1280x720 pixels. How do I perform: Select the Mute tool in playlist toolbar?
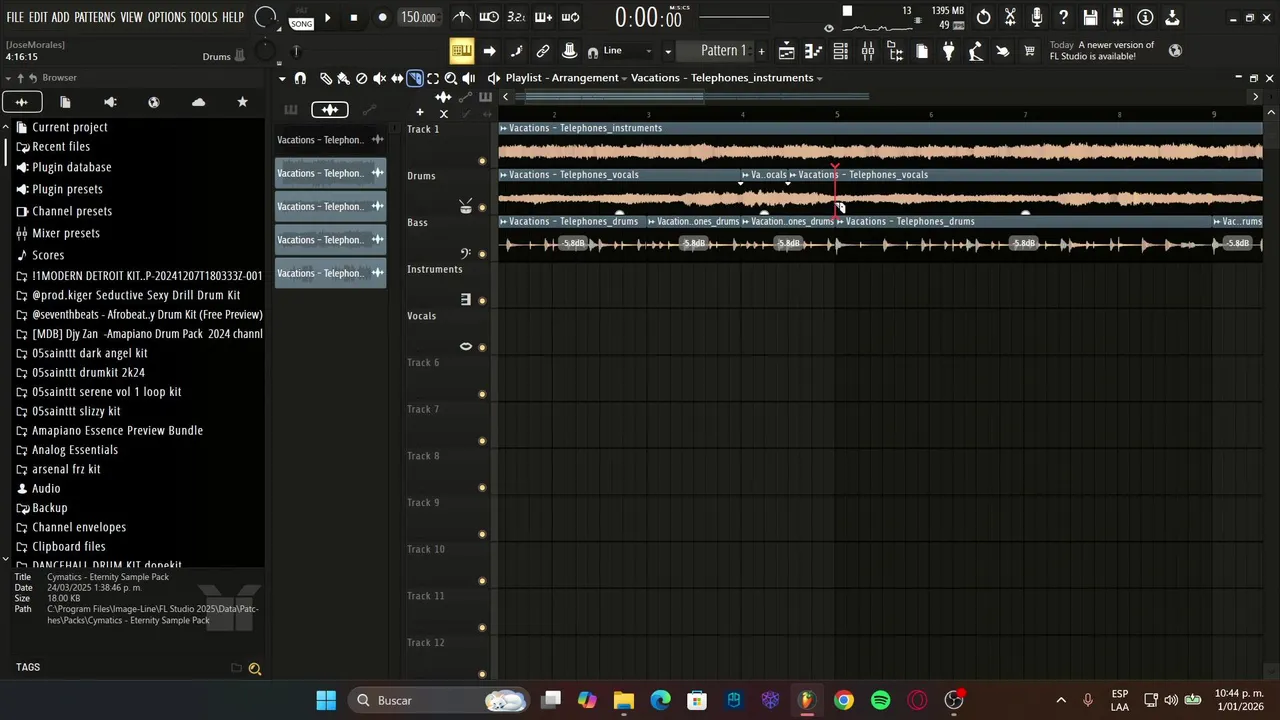380,78
